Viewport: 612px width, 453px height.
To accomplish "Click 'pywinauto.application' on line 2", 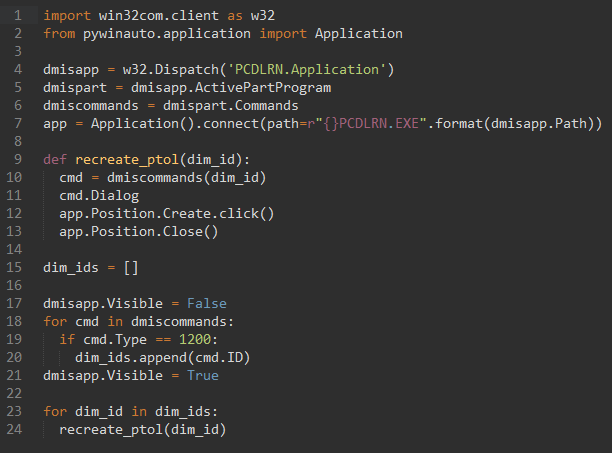I will coord(167,34).
